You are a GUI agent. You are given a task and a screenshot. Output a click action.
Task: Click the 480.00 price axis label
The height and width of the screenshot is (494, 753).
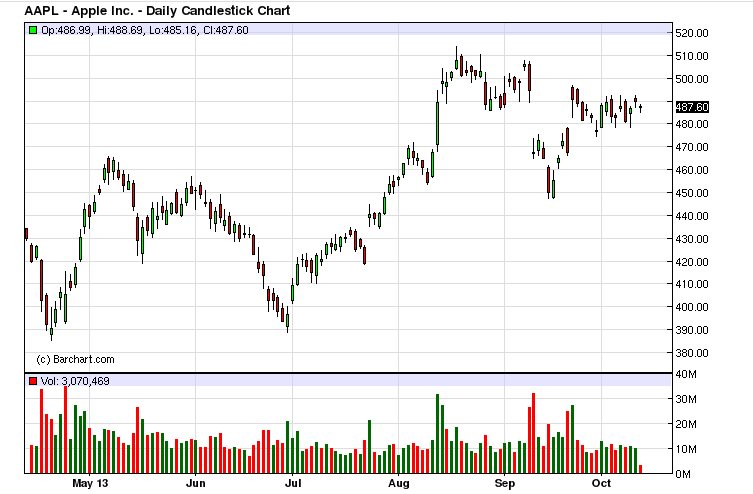point(692,124)
